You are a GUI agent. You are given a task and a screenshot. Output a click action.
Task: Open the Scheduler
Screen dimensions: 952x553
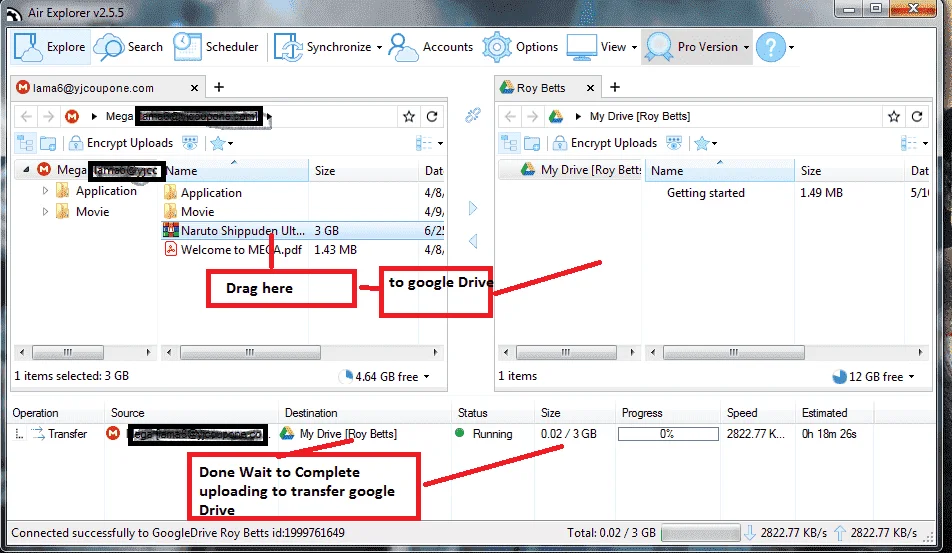click(216, 47)
